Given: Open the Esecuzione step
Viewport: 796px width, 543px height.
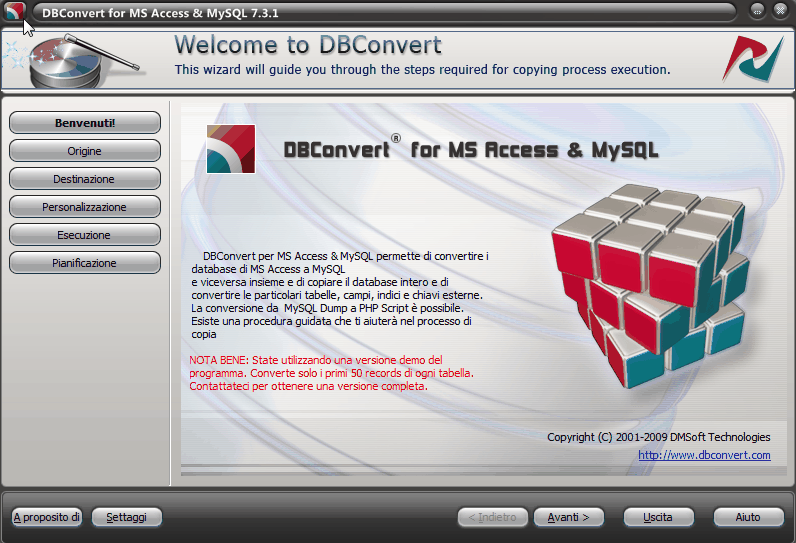Looking at the screenshot, I should [85, 234].
